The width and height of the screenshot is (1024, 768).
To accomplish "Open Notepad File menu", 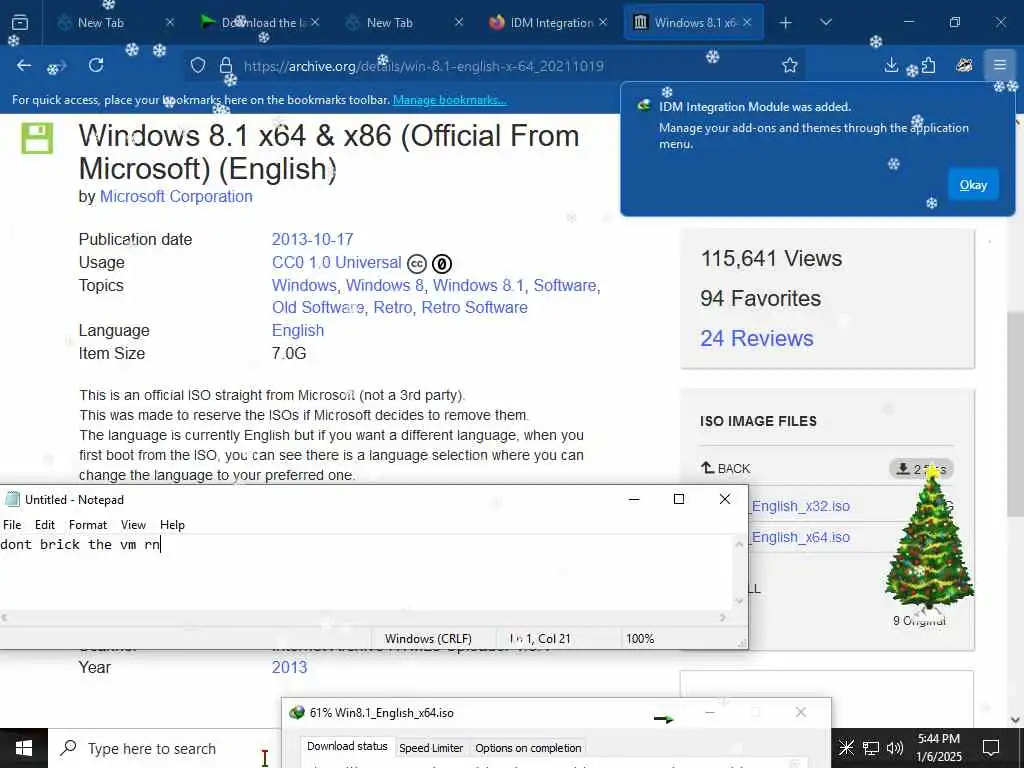I will tap(12, 525).
